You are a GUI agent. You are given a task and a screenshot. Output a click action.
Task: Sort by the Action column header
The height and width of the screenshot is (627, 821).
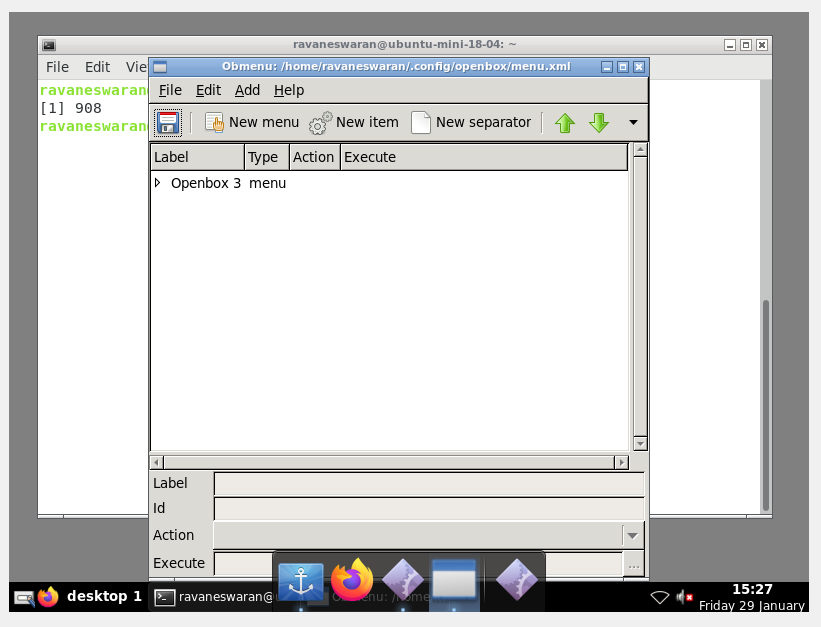click(x=315, y=157)
